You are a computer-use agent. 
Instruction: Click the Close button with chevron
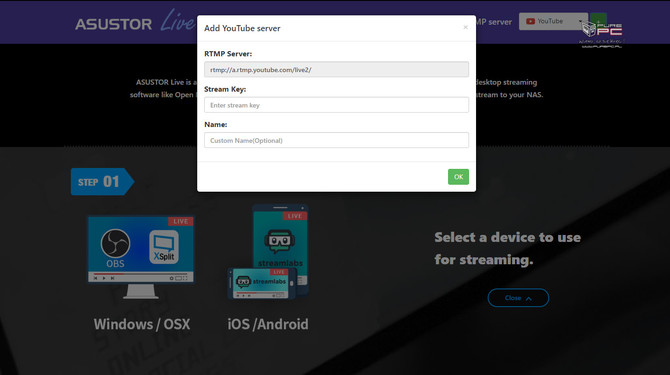[x=518, y=298]
